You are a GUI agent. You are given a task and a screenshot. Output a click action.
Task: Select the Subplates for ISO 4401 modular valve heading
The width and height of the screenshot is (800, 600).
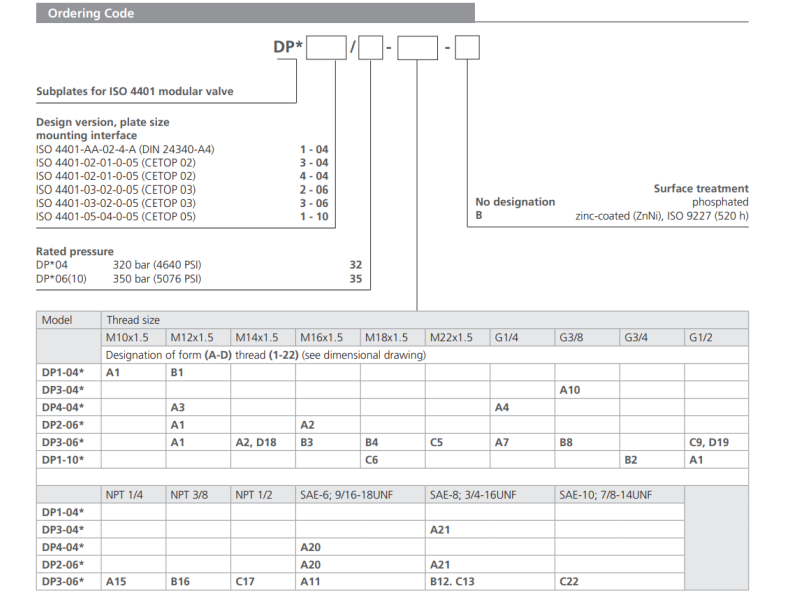[x=135, y=91]
